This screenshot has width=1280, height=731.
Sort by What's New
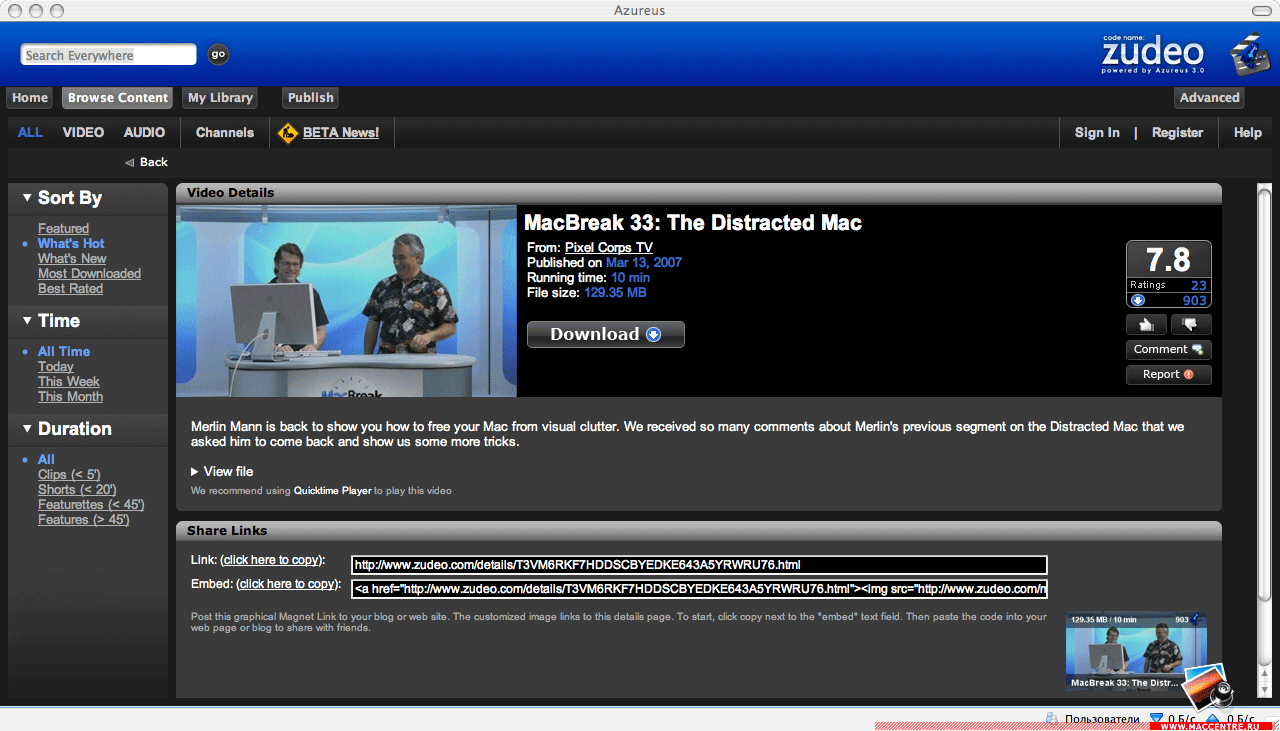[x=72, y=258]
